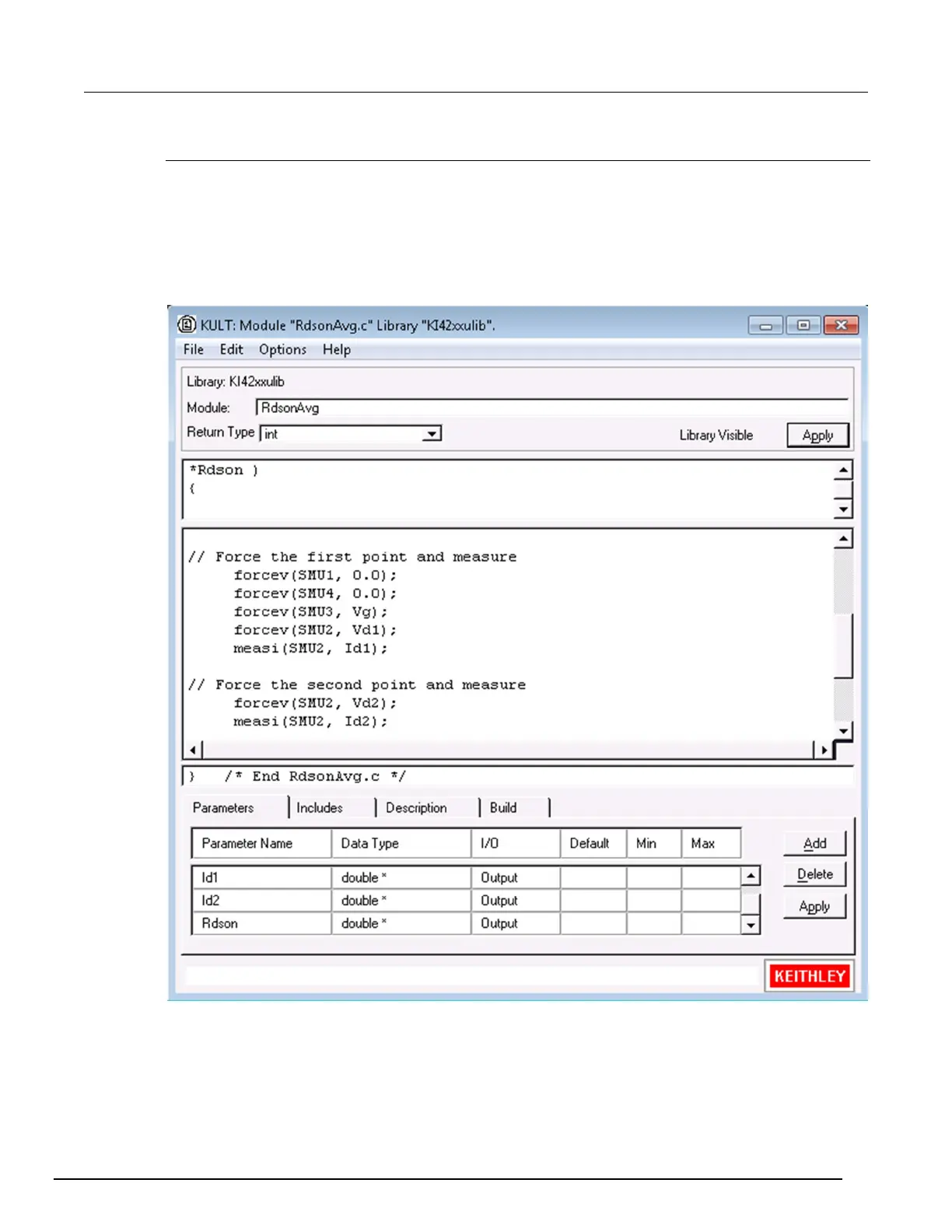Click down arrow of parameter table scrollbar

pos(751,925)
